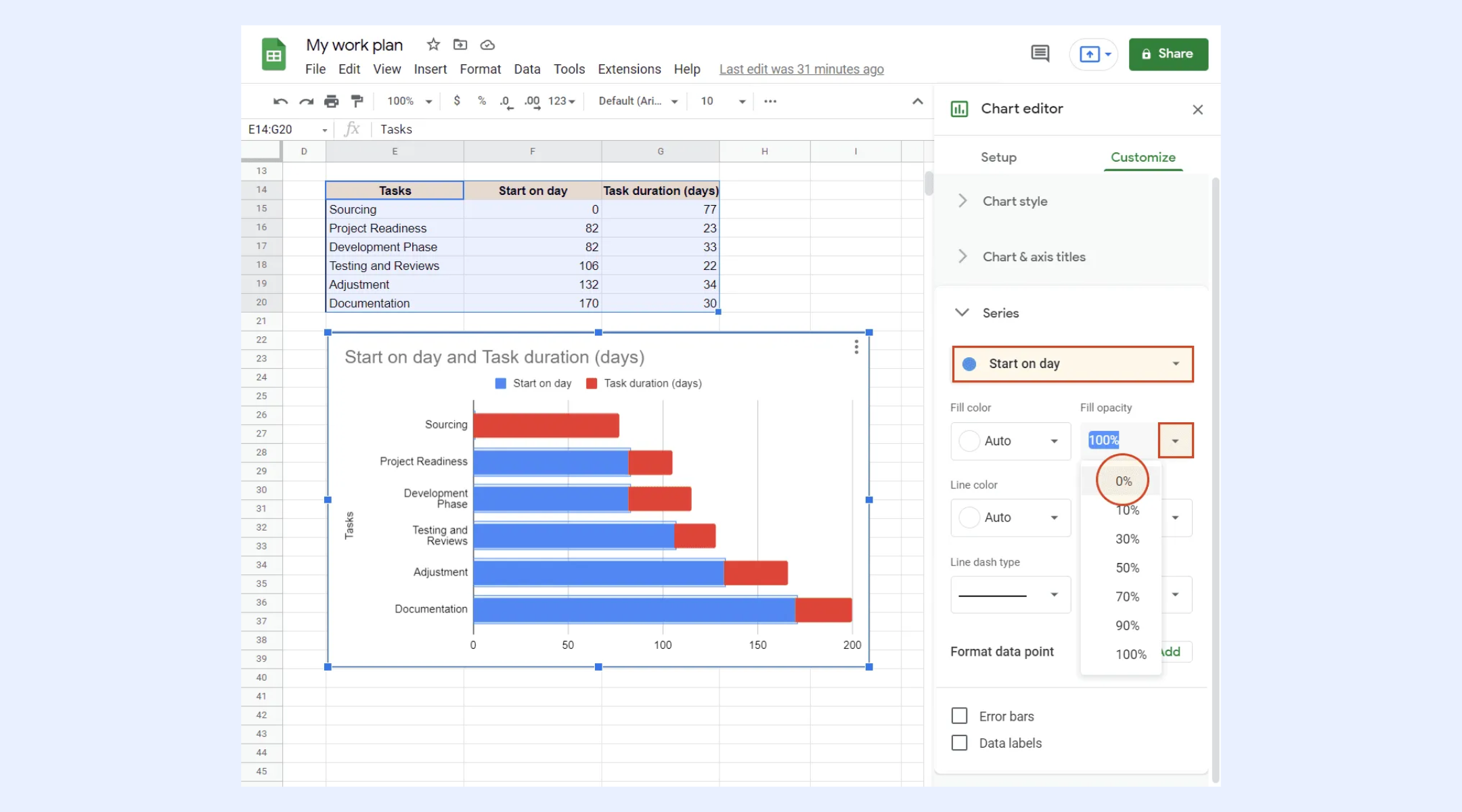The width and height of the screenshot is (1462, 812).
Task: Open the font size 10 dropdown
Action: pos(723,101)
